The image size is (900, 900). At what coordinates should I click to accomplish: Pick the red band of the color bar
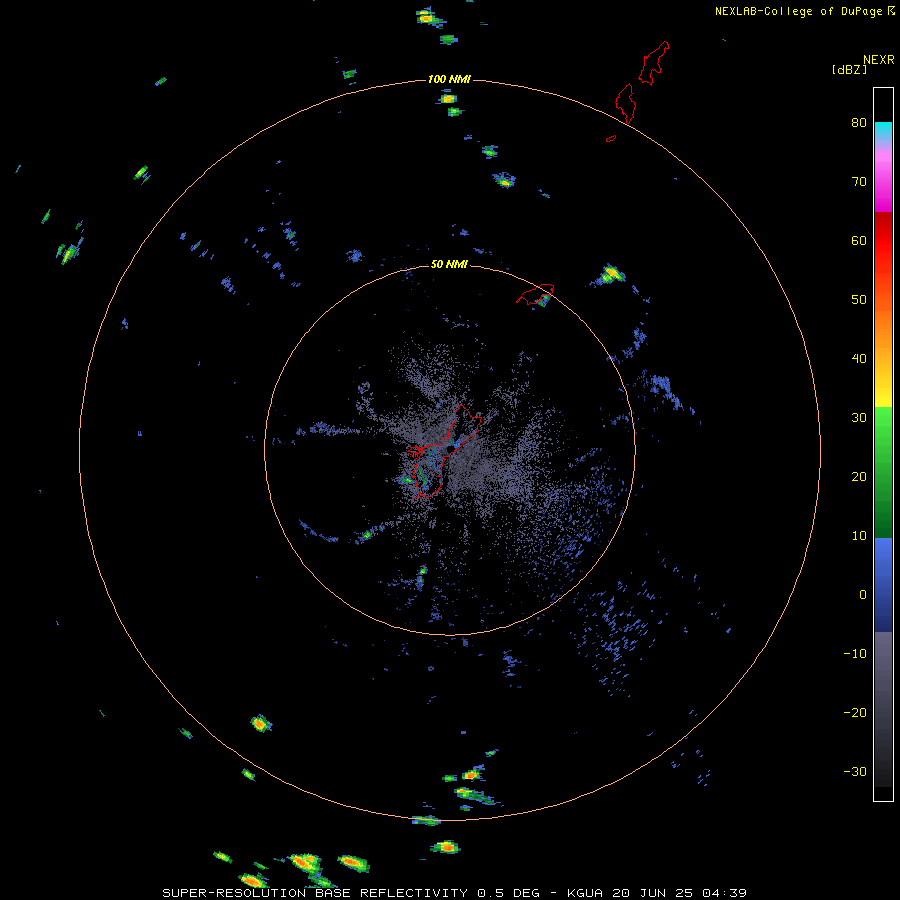[x=883, y=241]
